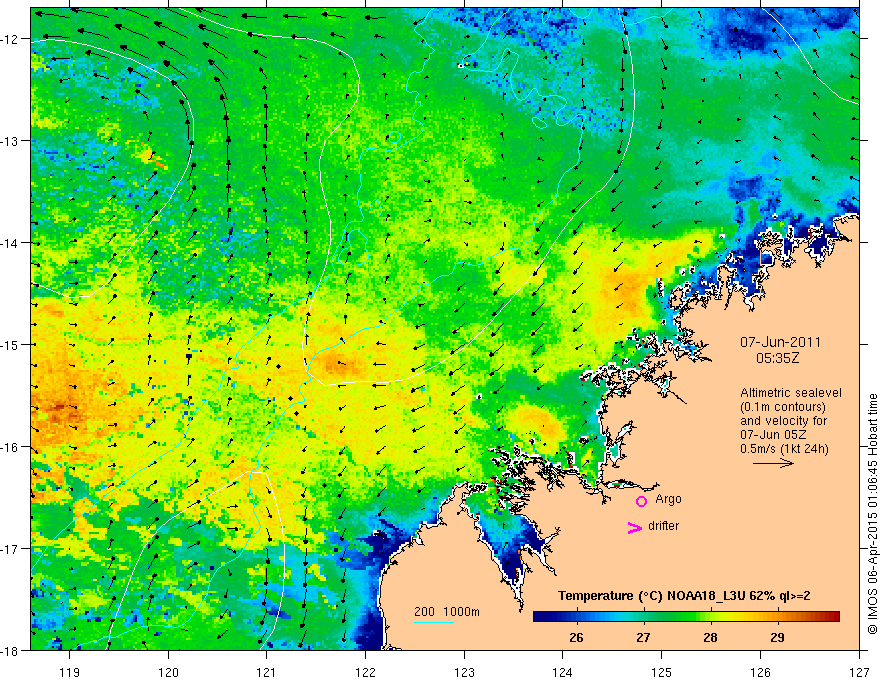Viewport: 880px width, 680px height.
Task: Click the latitude axis label -16
Action: click(10, 447)
